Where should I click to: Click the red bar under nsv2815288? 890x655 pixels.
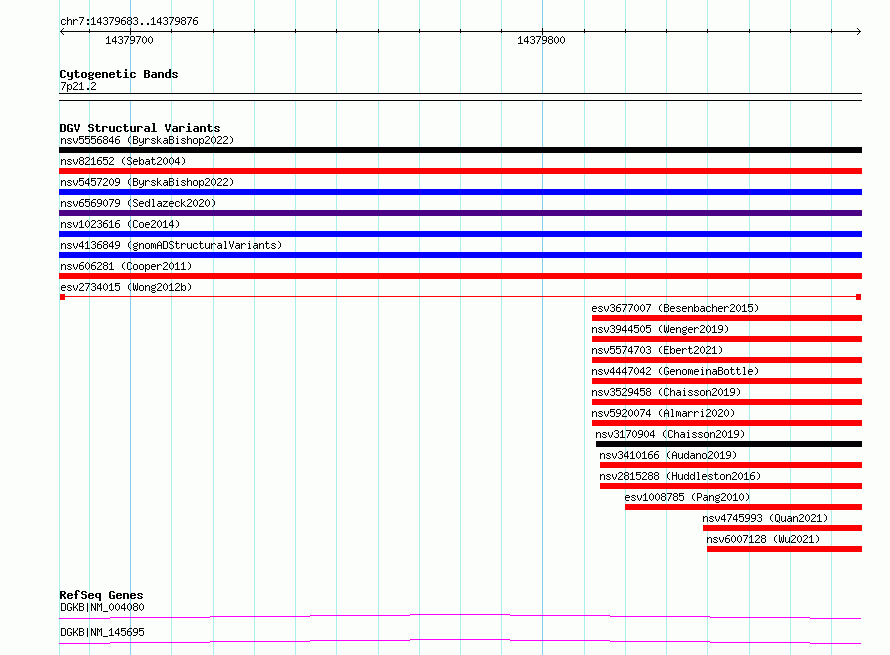pyautogui.click(x=731, y=486)
